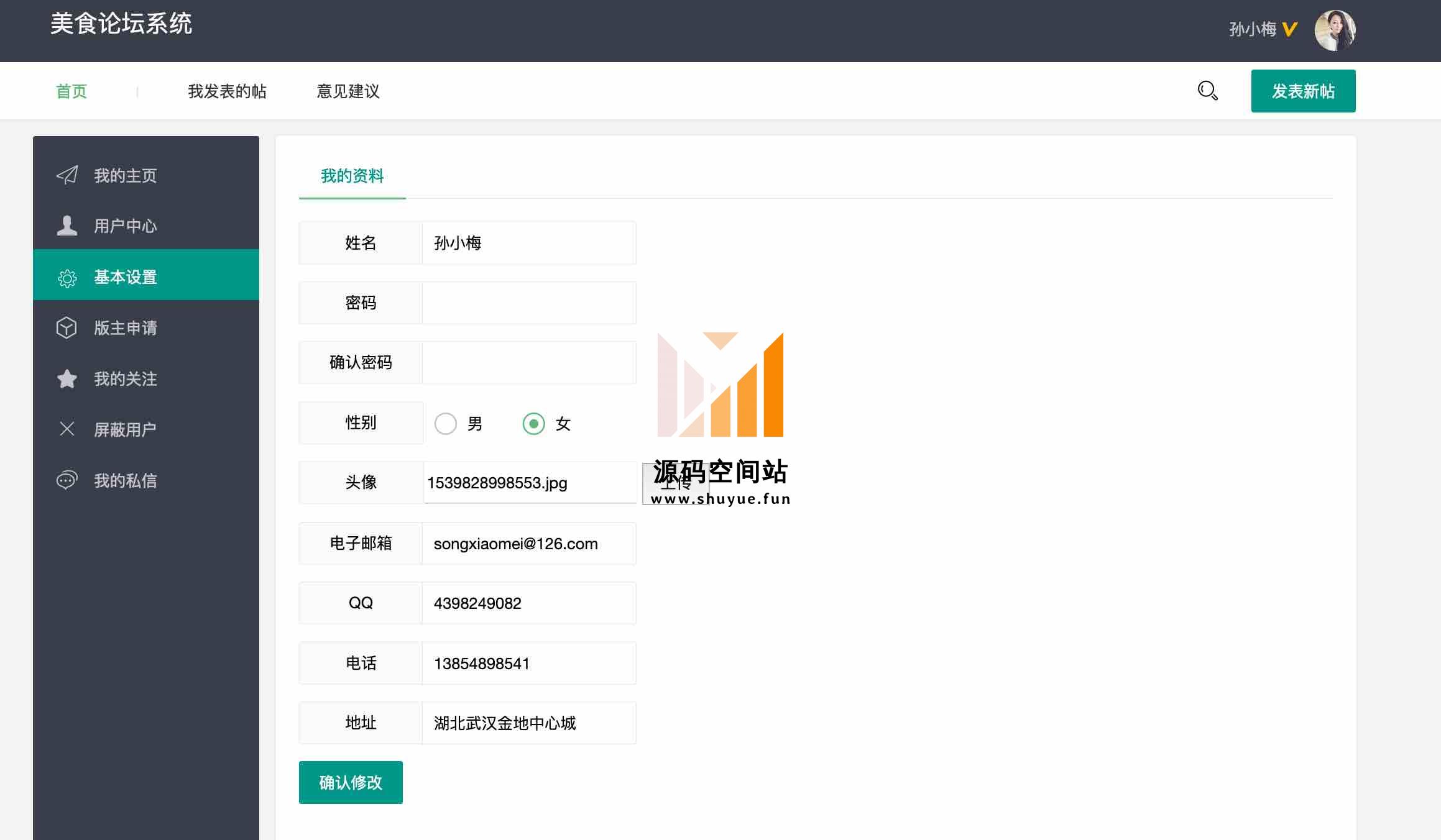Click the 上传 avatar upload button
1441x840 pixels.
(676, 483)
